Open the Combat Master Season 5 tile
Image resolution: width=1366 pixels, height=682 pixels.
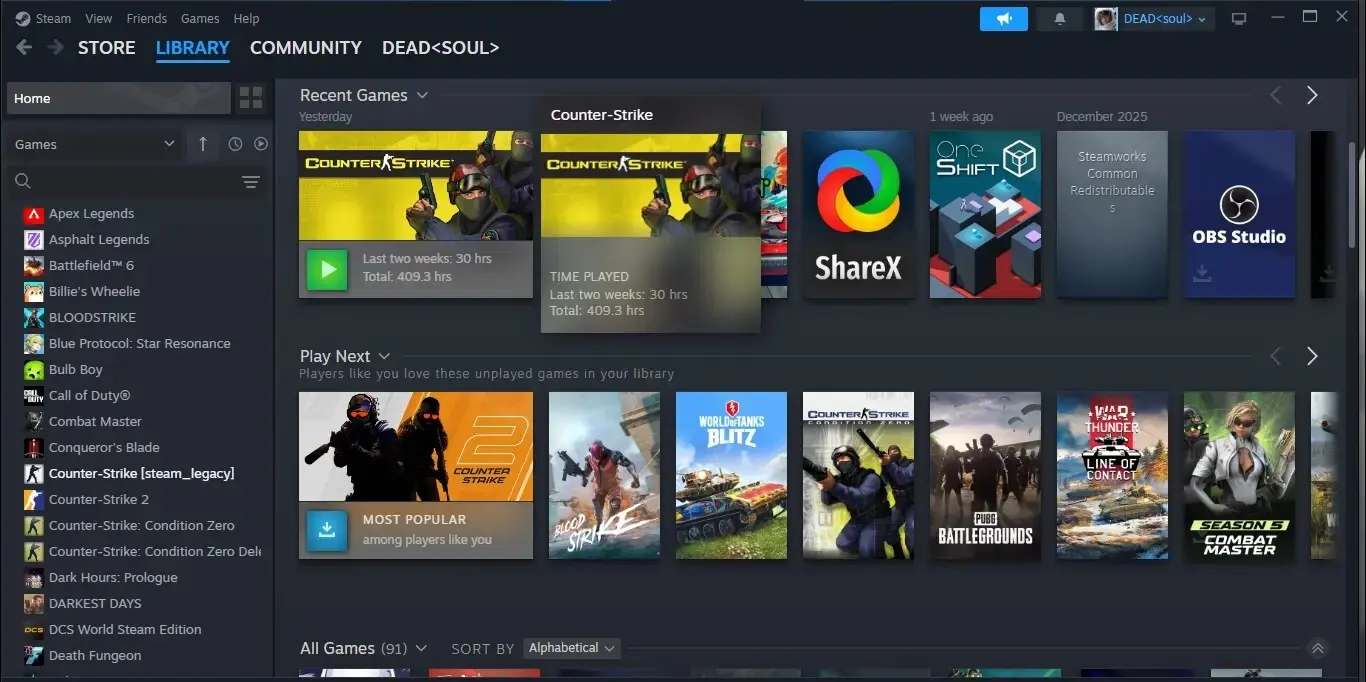click(1239, 475)
